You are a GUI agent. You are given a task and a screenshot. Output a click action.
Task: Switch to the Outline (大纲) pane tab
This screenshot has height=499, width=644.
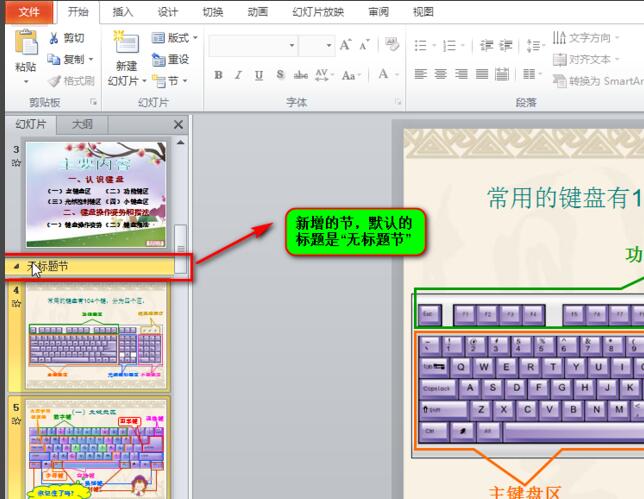pos(82,124)
